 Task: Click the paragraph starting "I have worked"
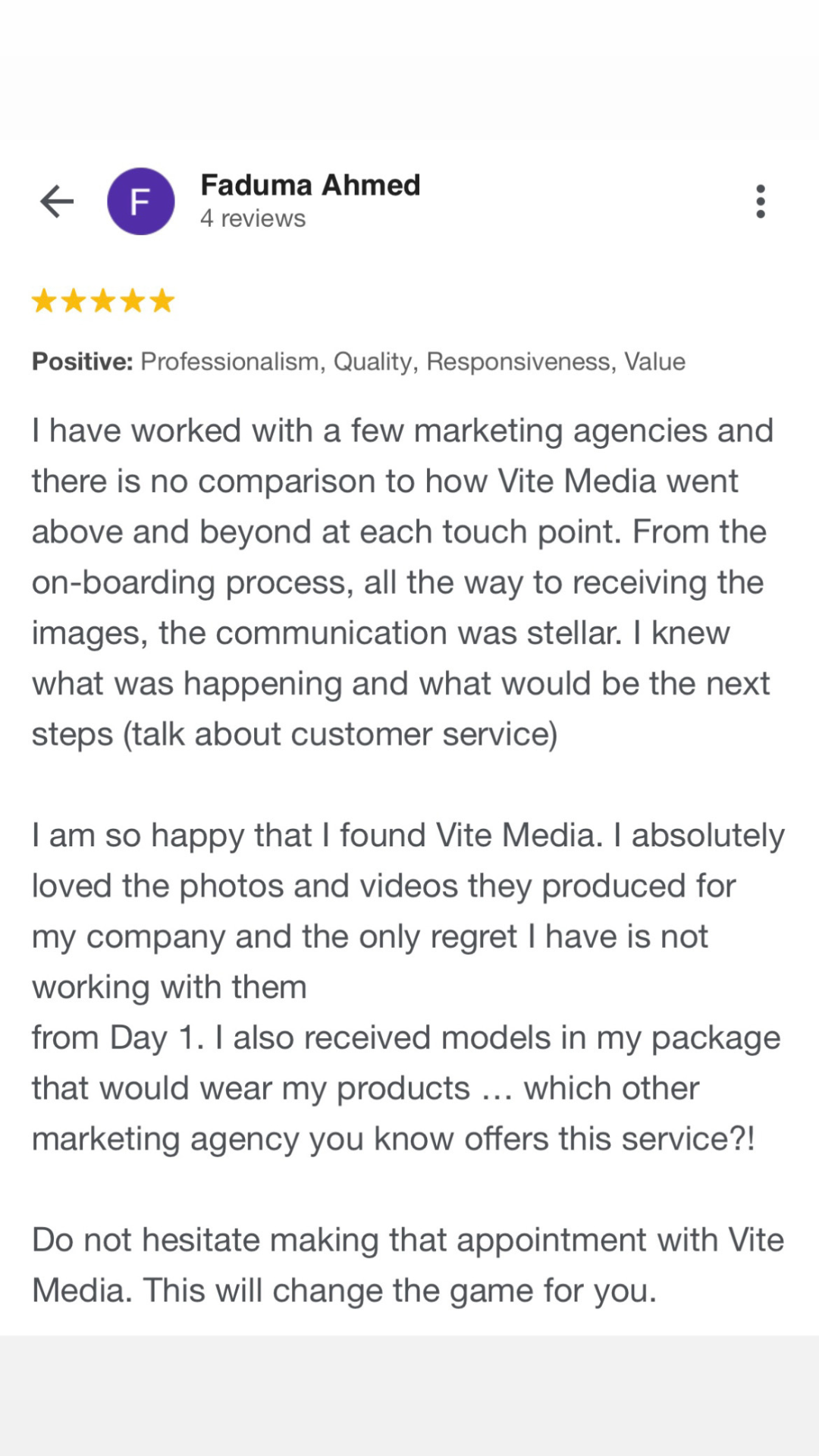pos(402,582)
